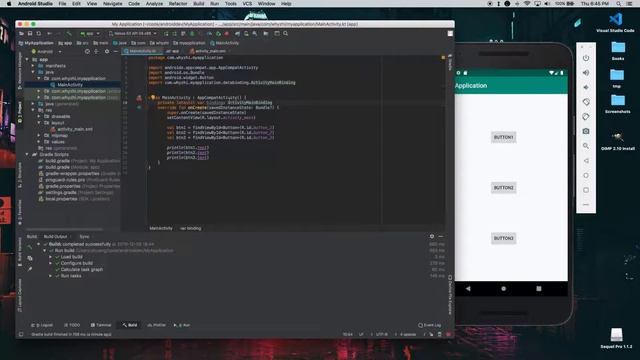The height and width of the screenshot is (360, 640).
Task: Click the Save All icon in toolbar
Action: click(30, 33)
